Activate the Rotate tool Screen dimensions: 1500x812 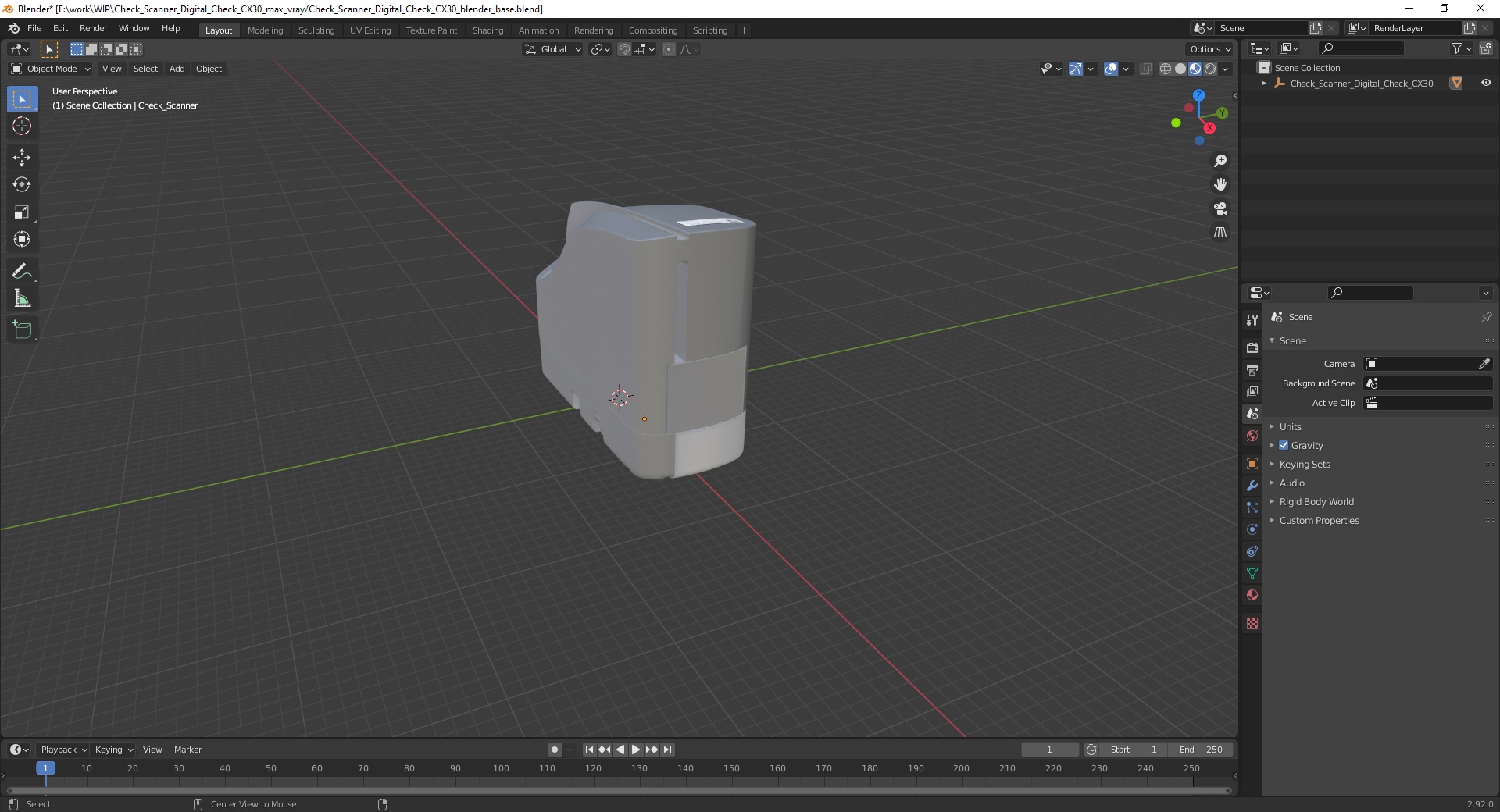point(22,184)
